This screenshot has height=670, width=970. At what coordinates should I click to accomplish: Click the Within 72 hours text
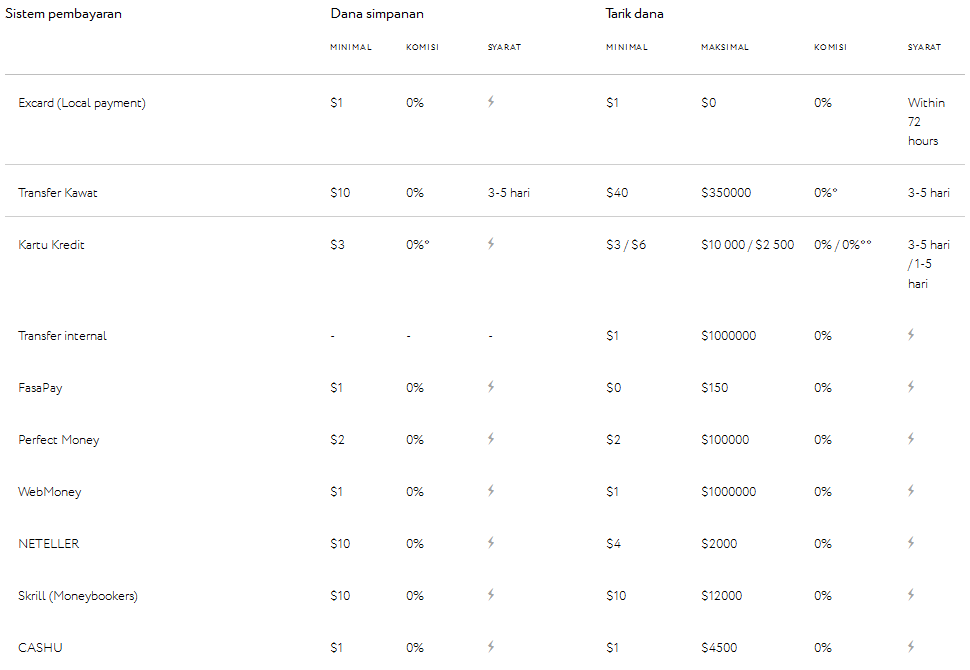(x=926, y=121)
